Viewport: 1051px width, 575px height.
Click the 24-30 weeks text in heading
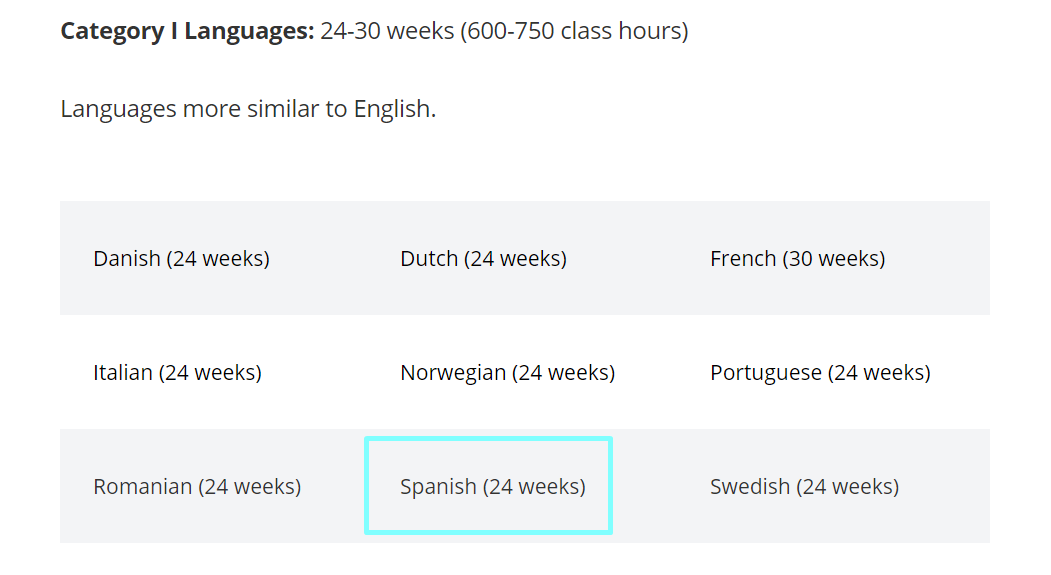[387, 31]
